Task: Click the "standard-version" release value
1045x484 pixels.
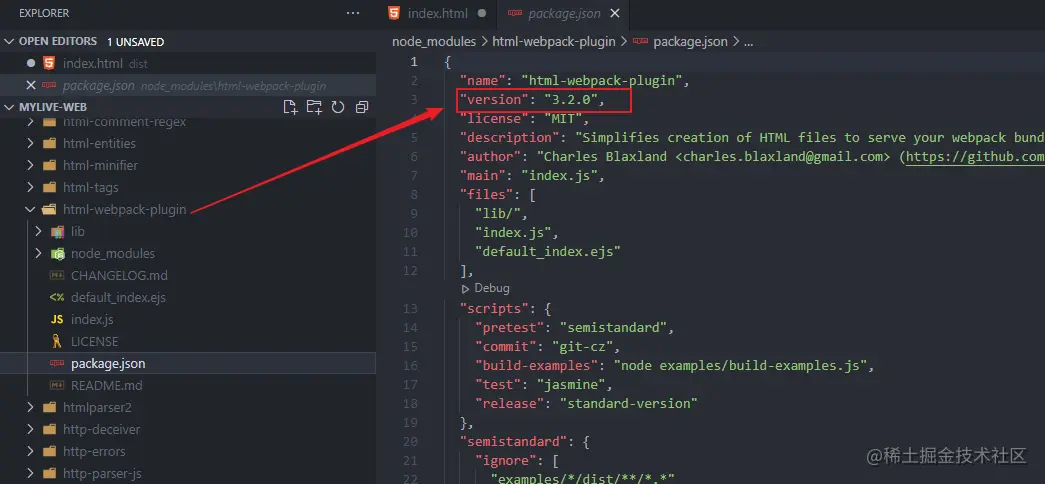Action: click(x=628, y=404)
